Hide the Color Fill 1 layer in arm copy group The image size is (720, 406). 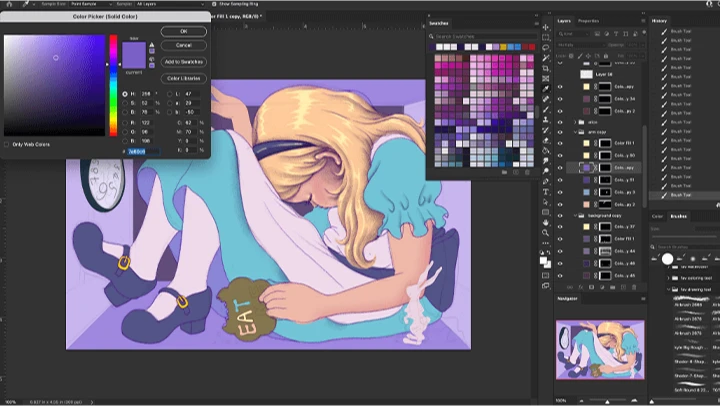(560, 143)
